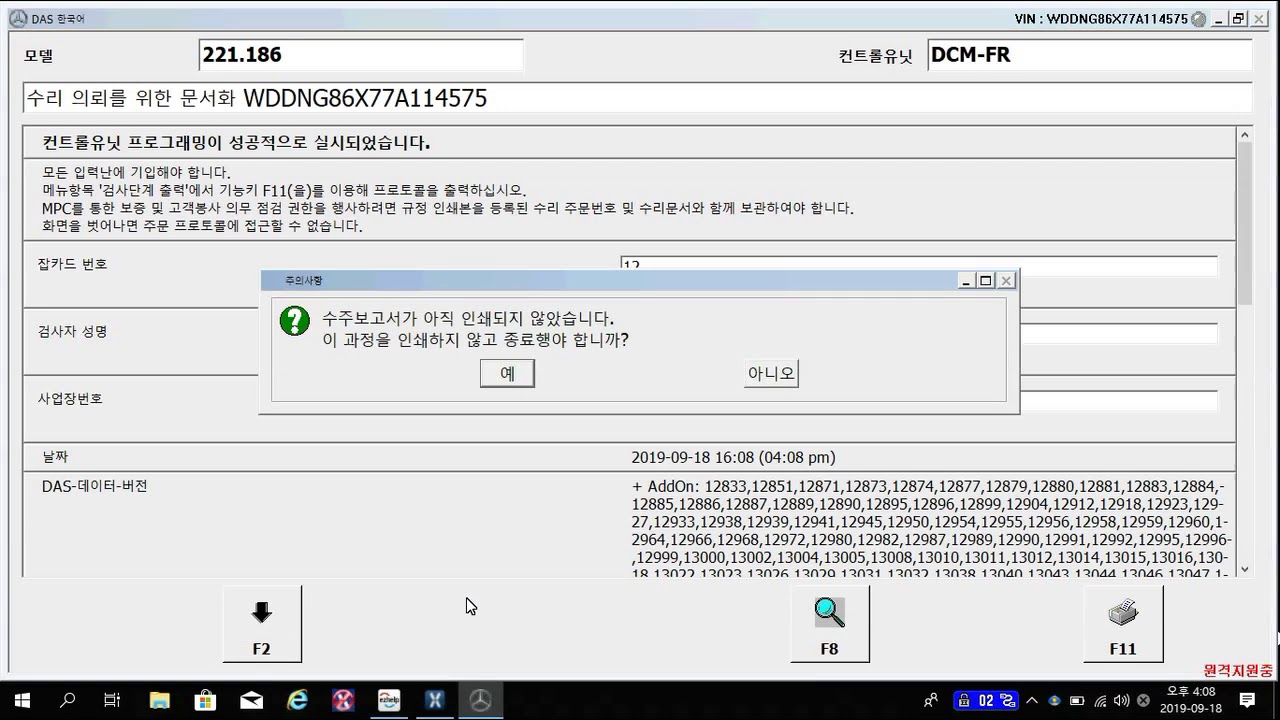Open Internet Explorer from the taskbar
The image size is (1280, 720).
click(297, 700)
